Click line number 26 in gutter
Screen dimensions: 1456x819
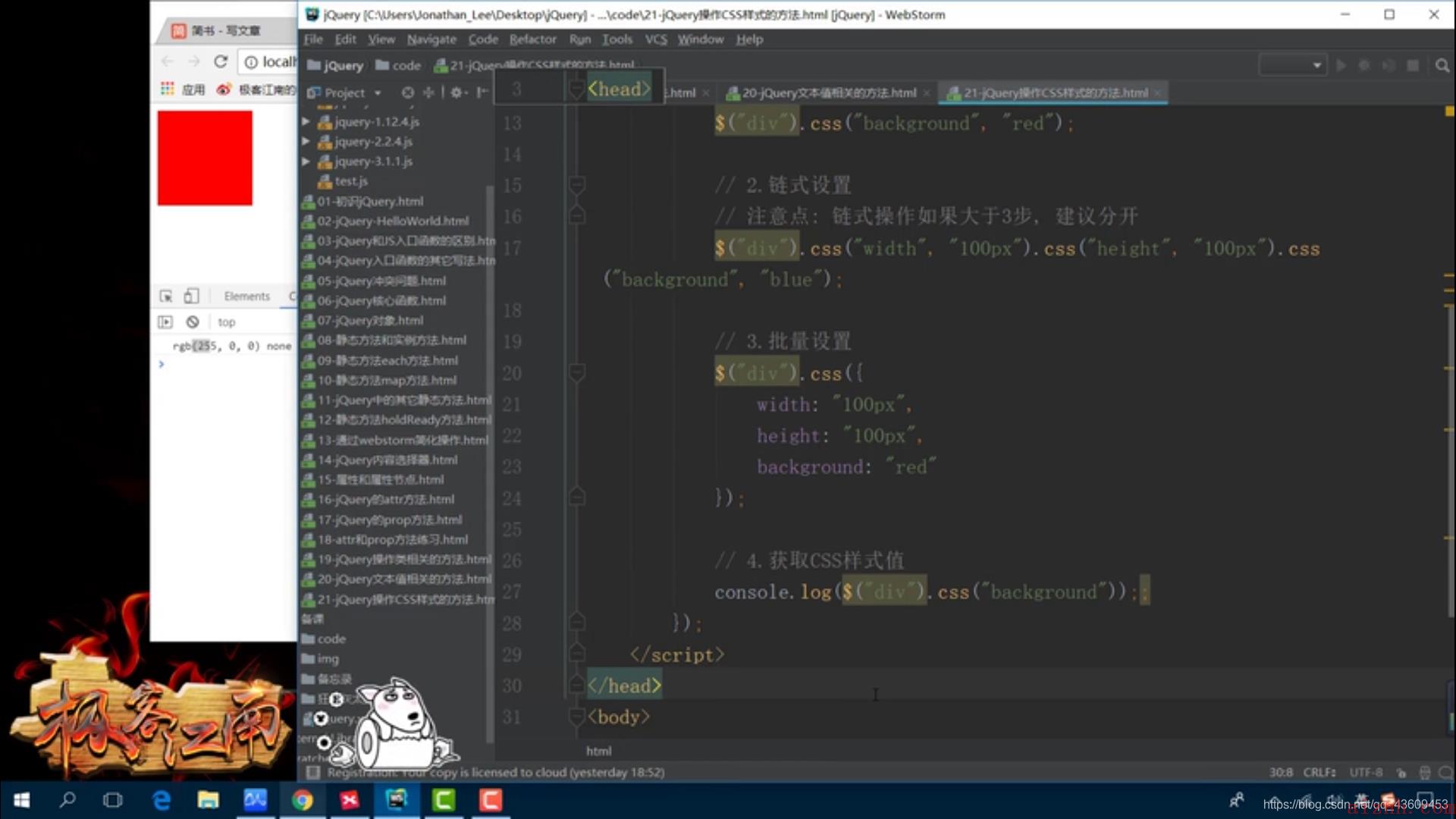[512, 560]
